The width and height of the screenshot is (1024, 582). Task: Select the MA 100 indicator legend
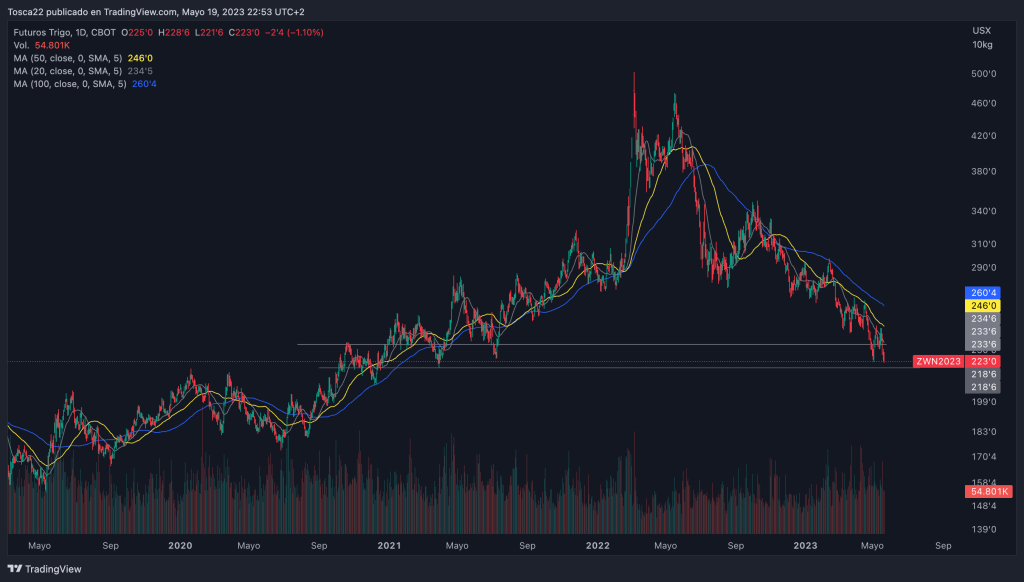click(x=72, y=84)
